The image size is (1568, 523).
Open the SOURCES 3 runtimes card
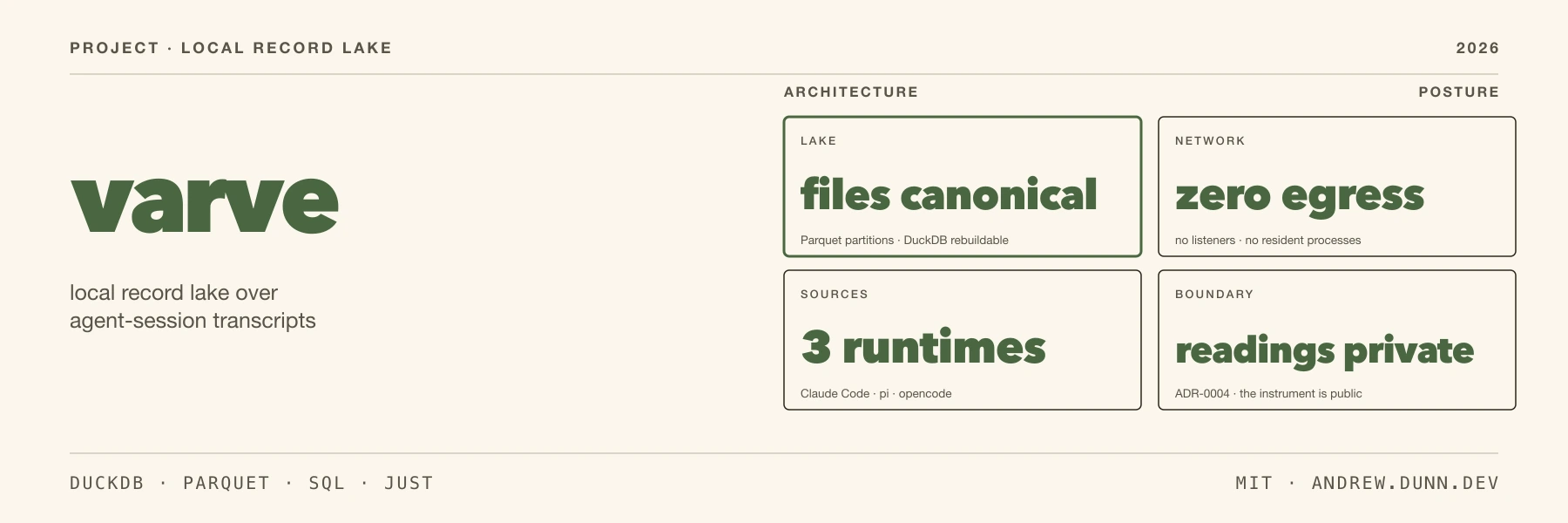[x=963, y=340]
